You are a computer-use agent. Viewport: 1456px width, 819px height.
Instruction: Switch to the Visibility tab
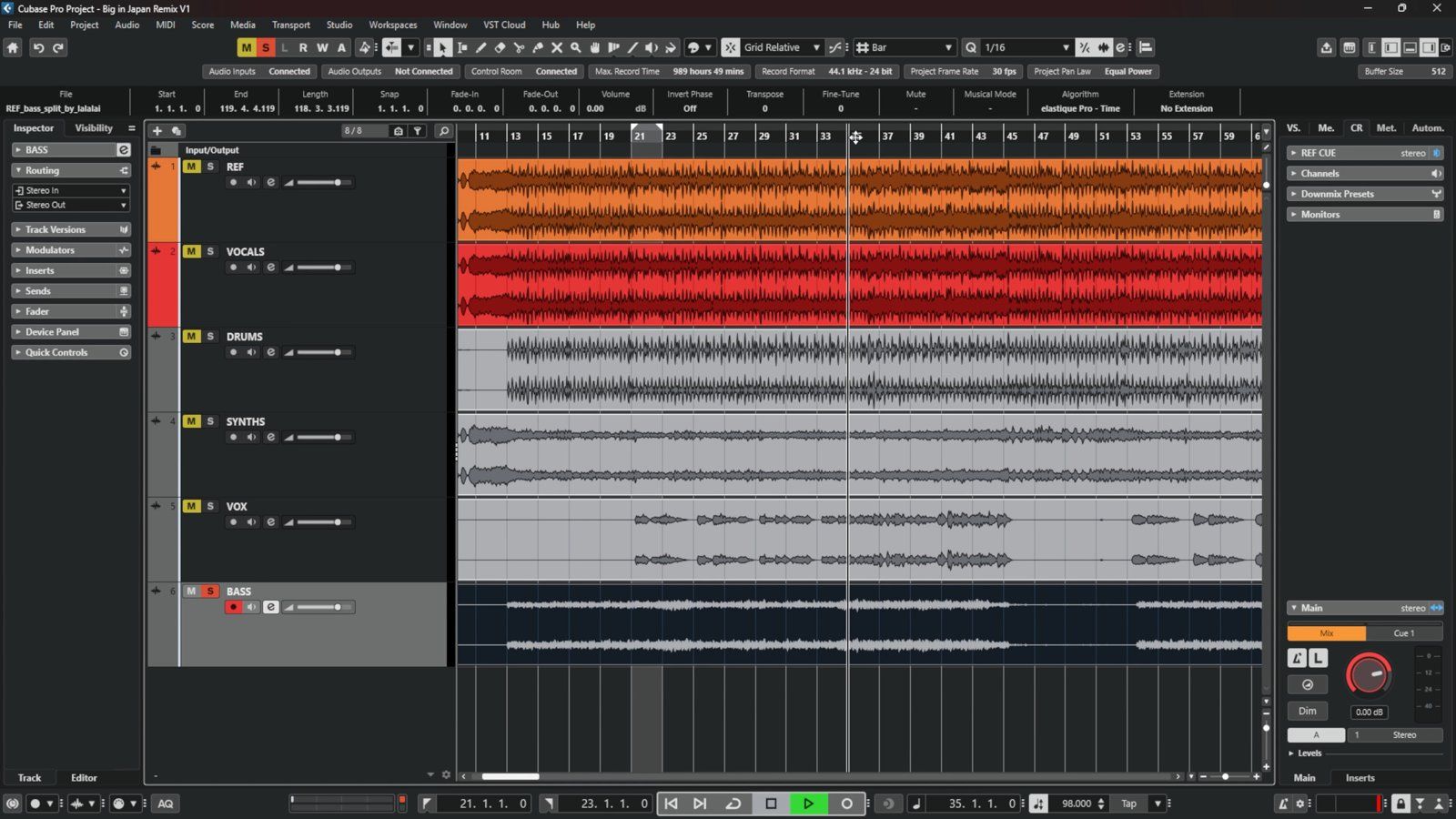(94, 128)
